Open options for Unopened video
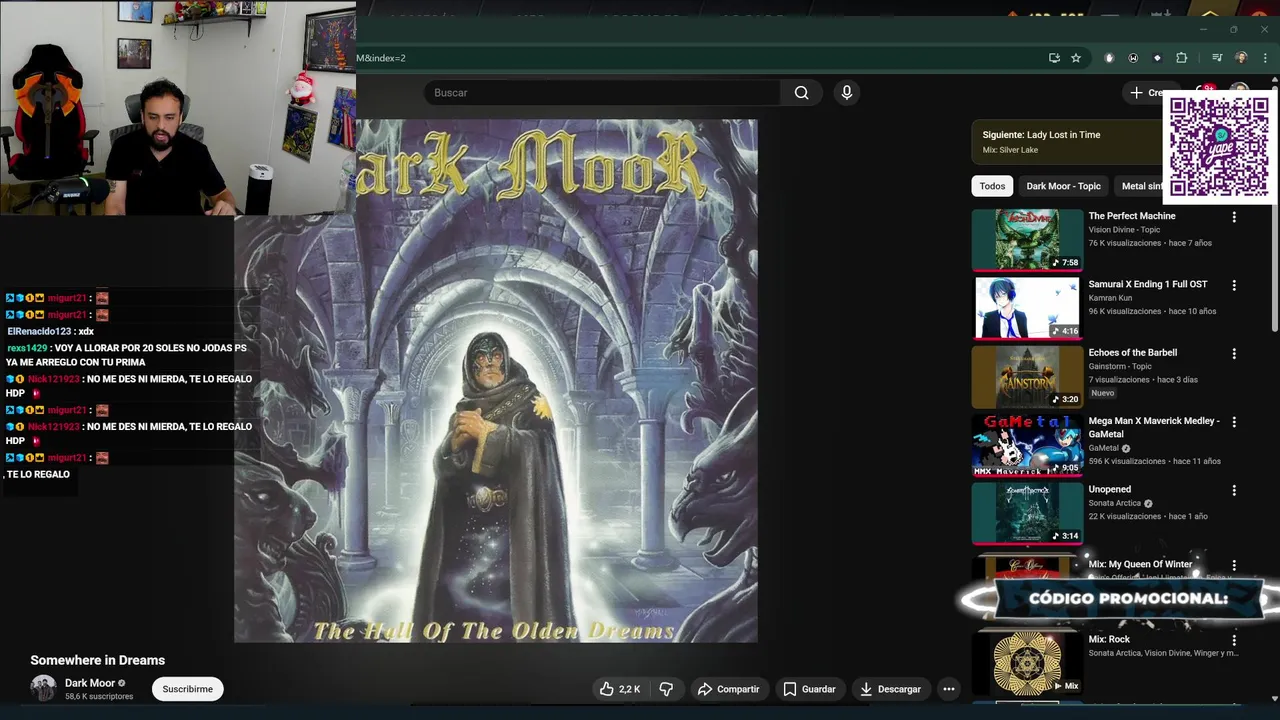 click(1234, 491)
